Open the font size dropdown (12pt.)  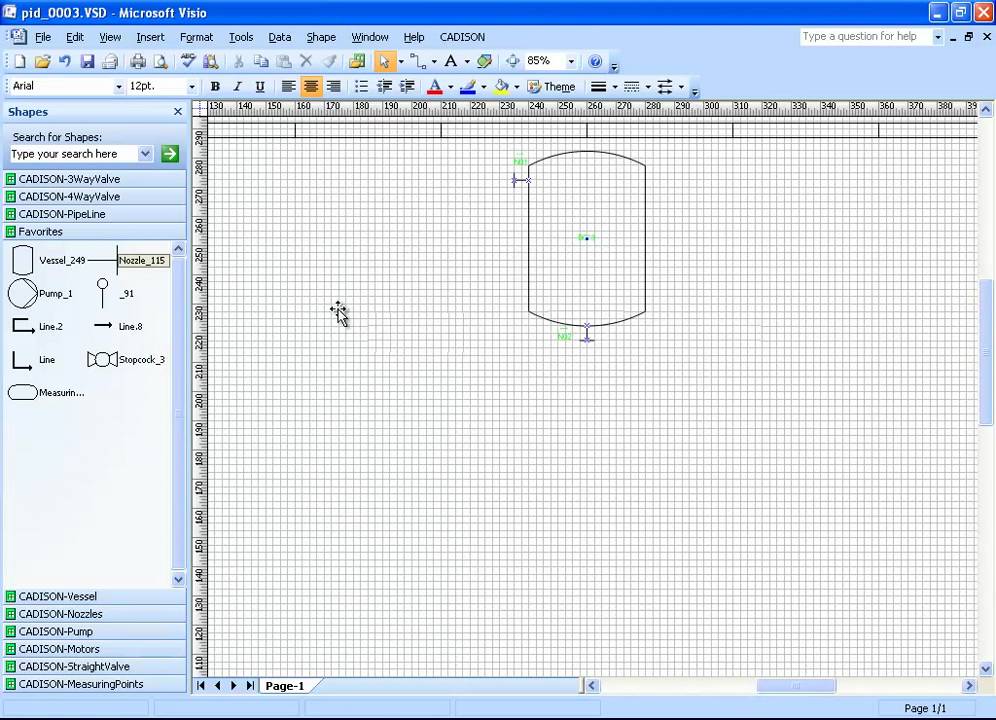tap(191, 86)
